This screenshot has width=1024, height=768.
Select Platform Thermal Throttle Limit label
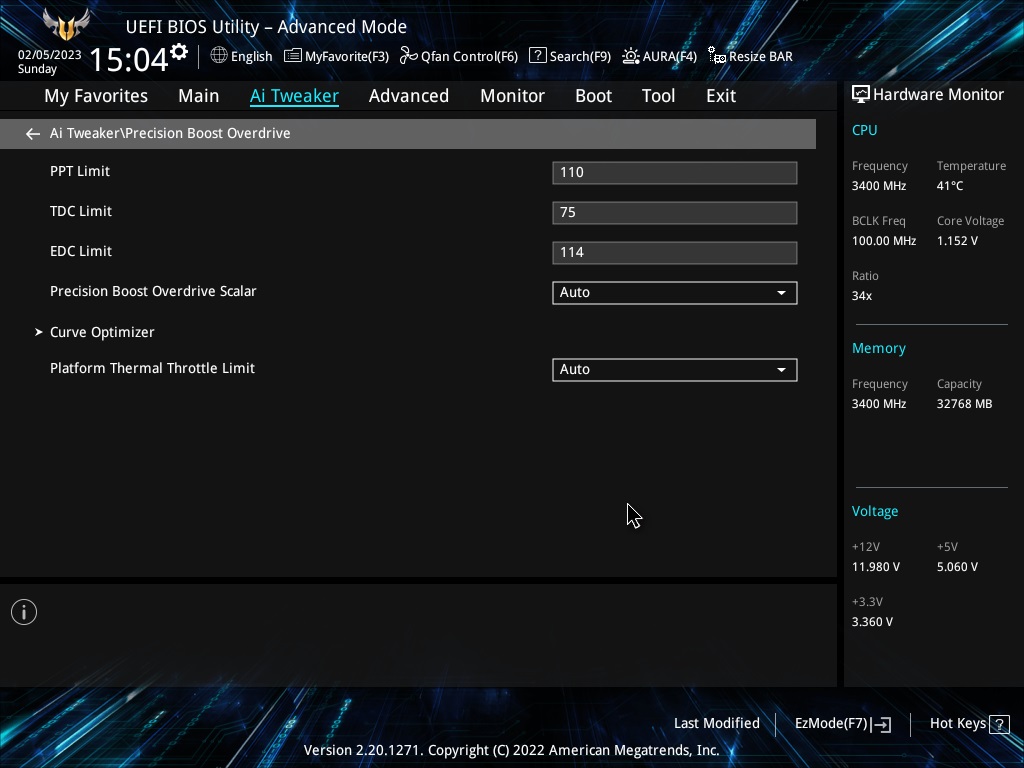152,368
